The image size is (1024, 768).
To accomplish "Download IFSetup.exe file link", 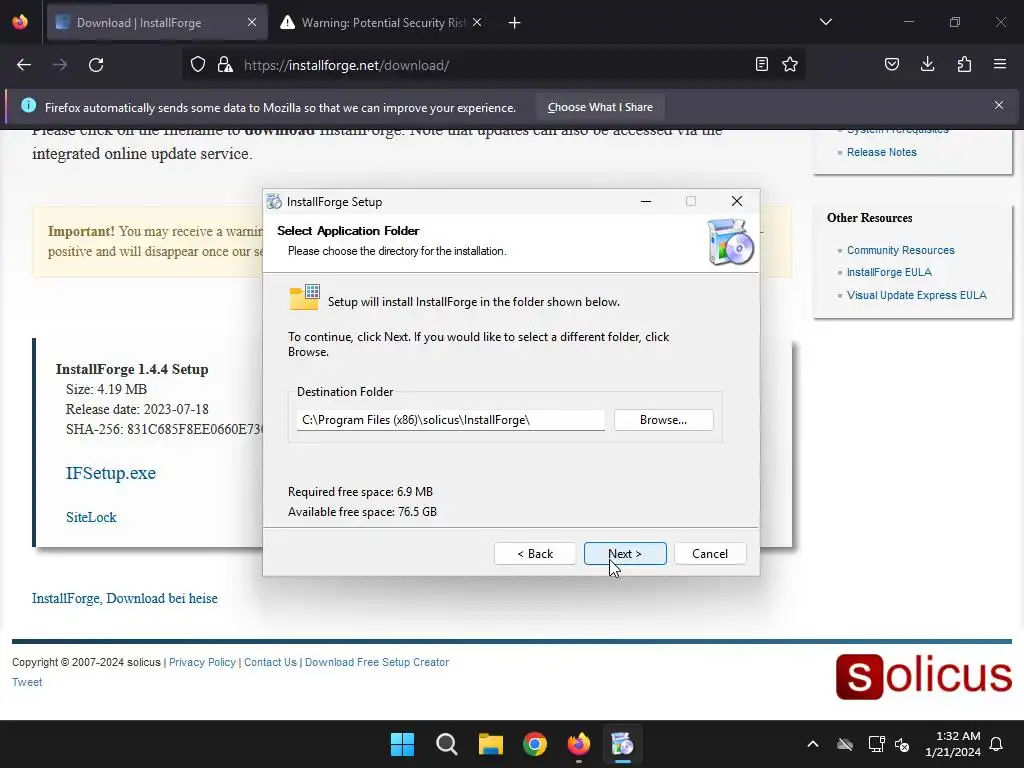I will coord(111,473).
